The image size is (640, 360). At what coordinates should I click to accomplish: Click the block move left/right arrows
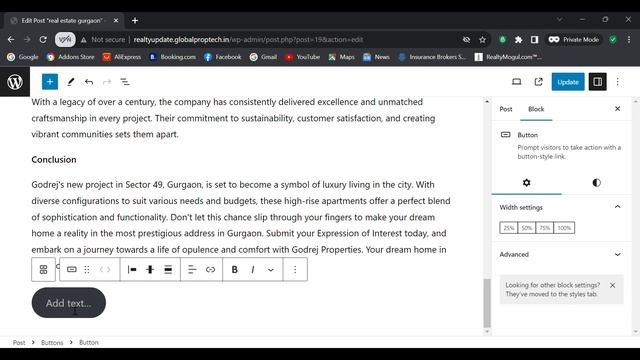[105, 269]
